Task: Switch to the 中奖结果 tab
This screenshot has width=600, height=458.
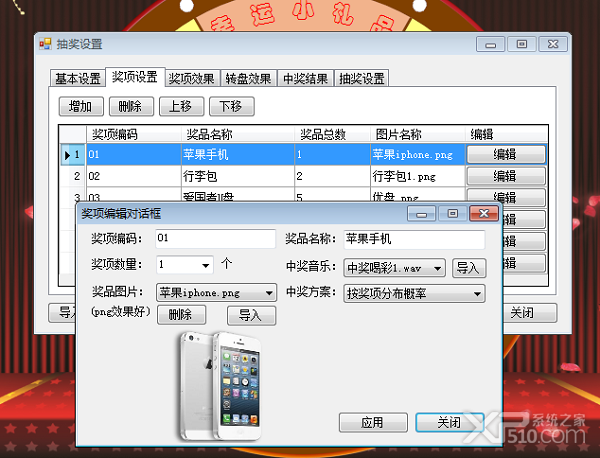Action: pyautogui.click(x=305, y=78)
